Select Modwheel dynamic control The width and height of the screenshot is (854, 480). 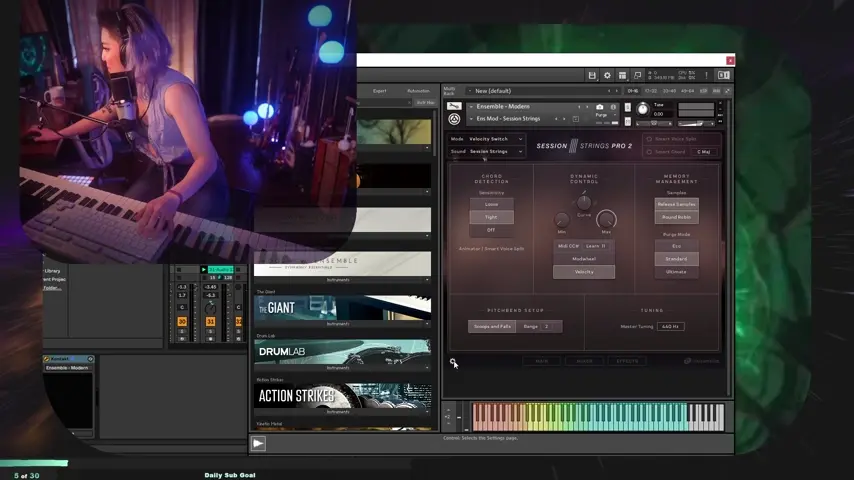[584, 259]
